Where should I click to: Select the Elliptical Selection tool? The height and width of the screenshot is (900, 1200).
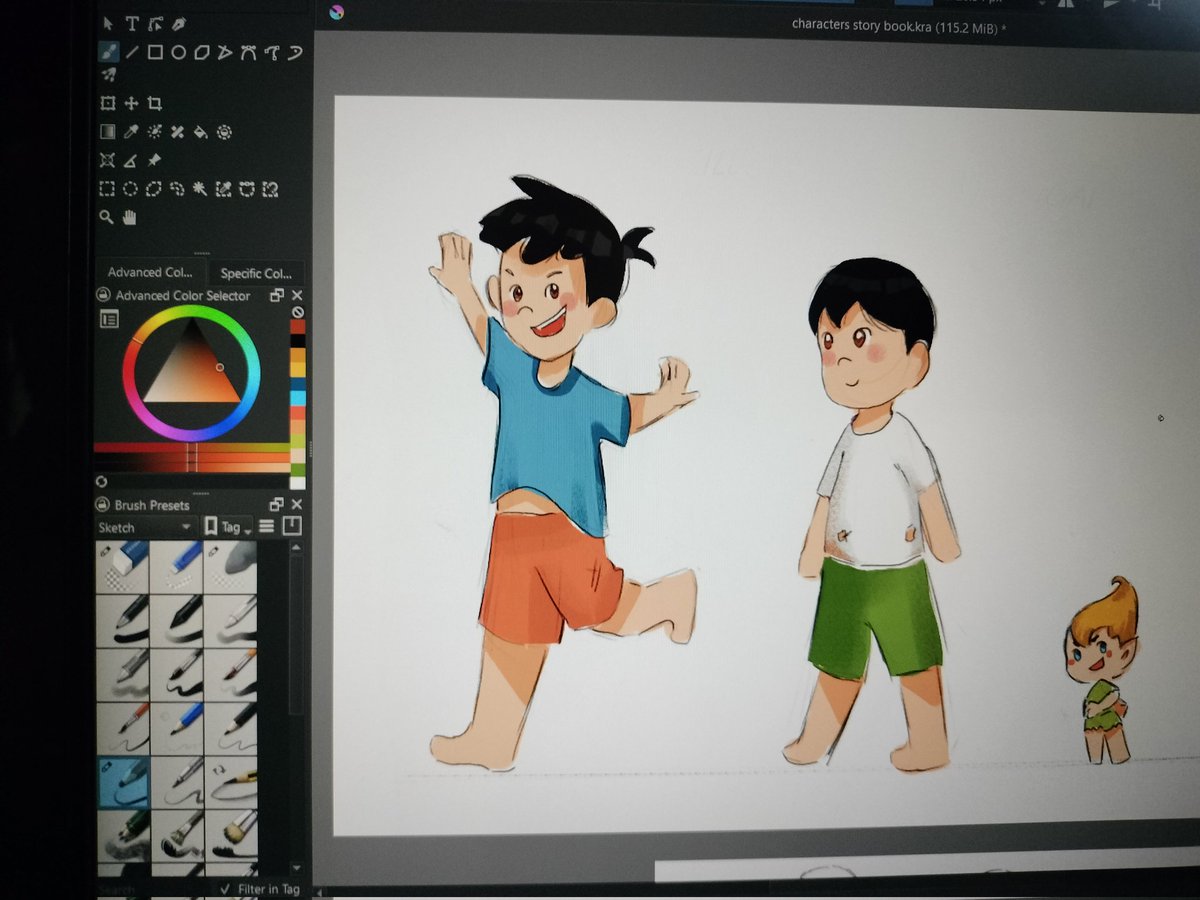[131, 188]
